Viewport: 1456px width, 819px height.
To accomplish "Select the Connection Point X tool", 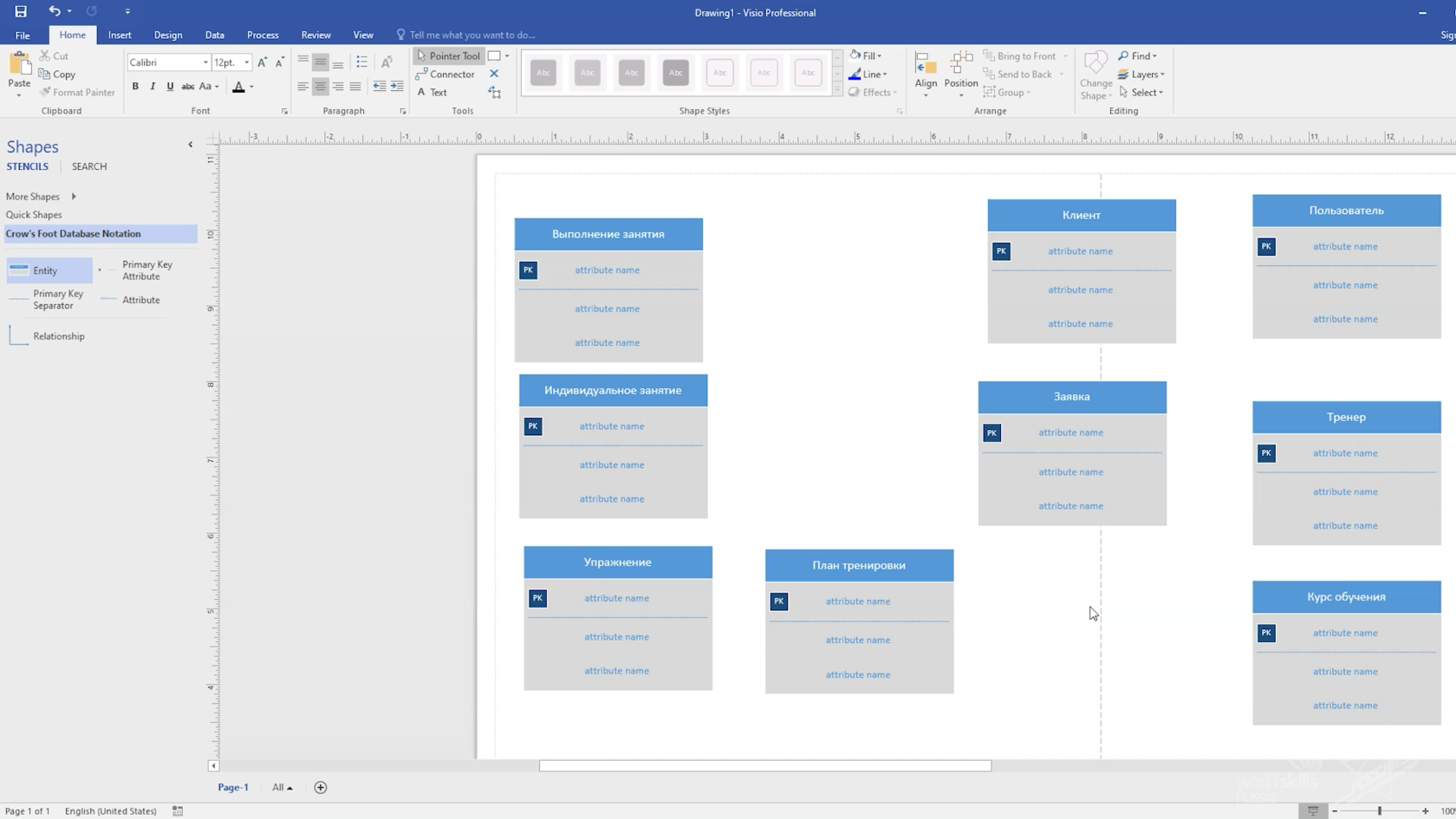I will [494, 74].
